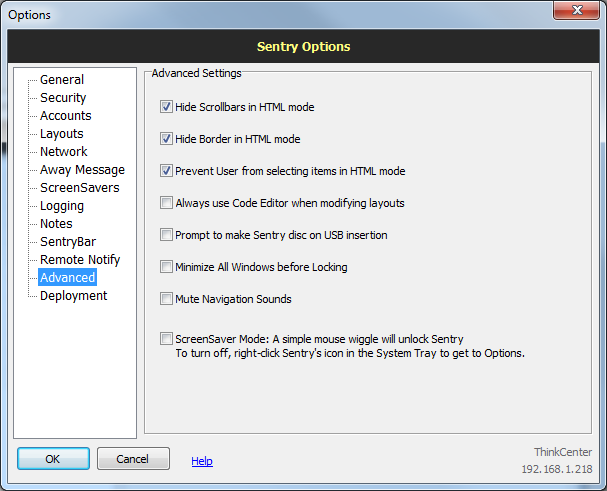The image size is (607, 491).
Task: Open the General settings page
Action: point(62,79)
